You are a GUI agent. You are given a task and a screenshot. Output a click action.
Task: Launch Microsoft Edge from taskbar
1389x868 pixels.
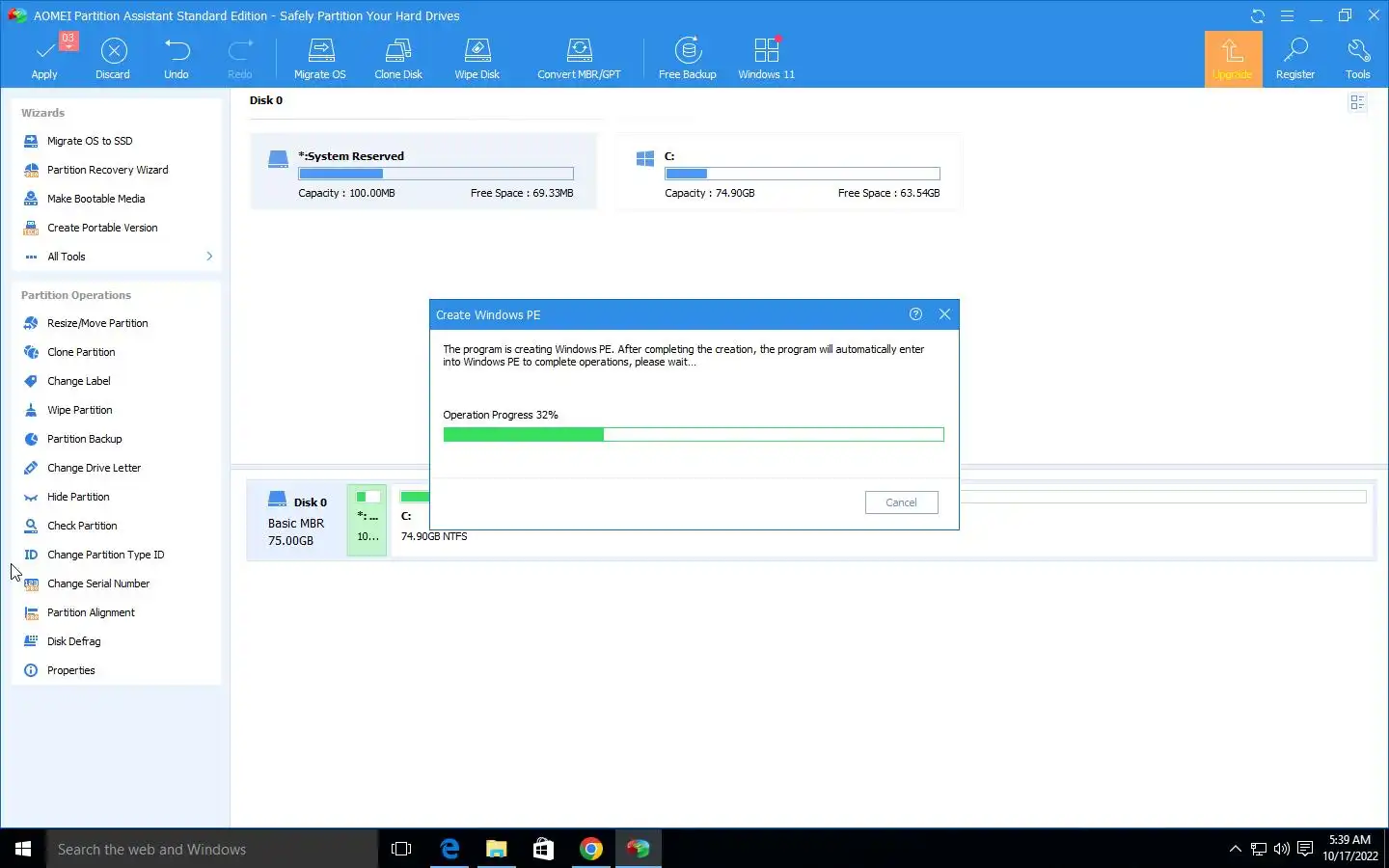449,849
